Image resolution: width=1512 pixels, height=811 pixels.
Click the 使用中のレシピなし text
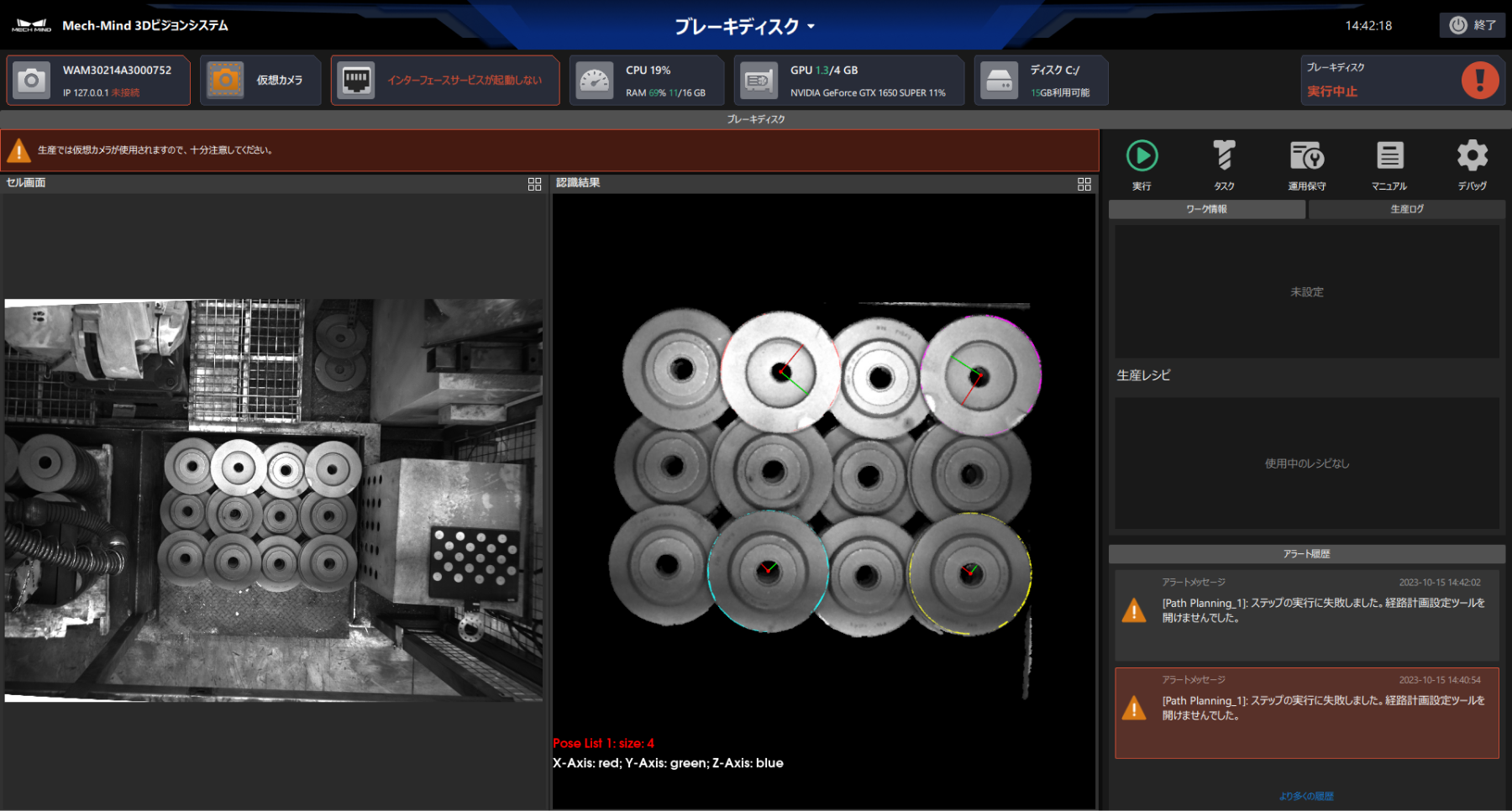pyautogui.click(x=1307, y=463)
